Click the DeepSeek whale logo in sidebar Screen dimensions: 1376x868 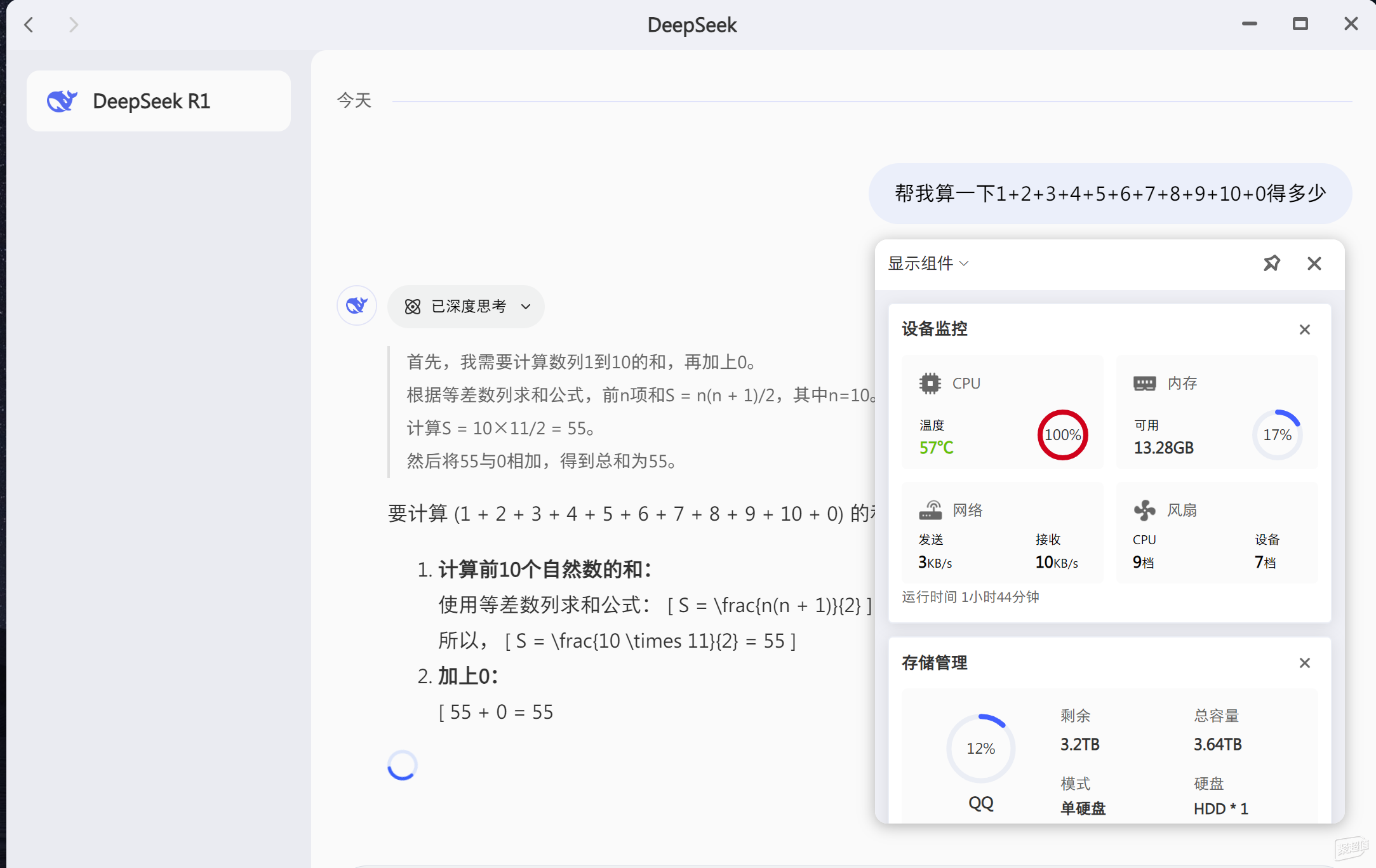click(x=62, y=101)
